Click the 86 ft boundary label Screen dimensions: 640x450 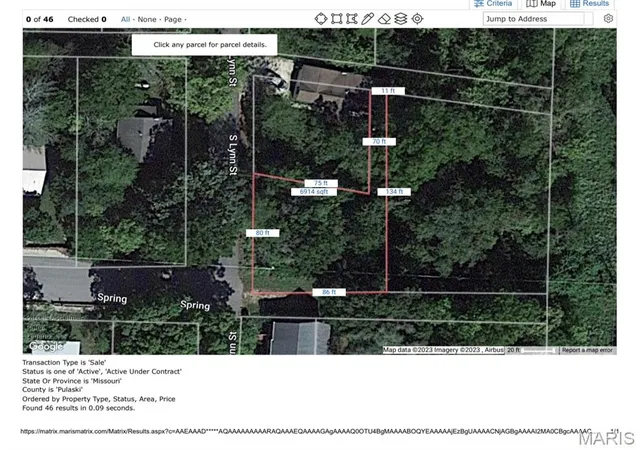(x=329, y=292)
